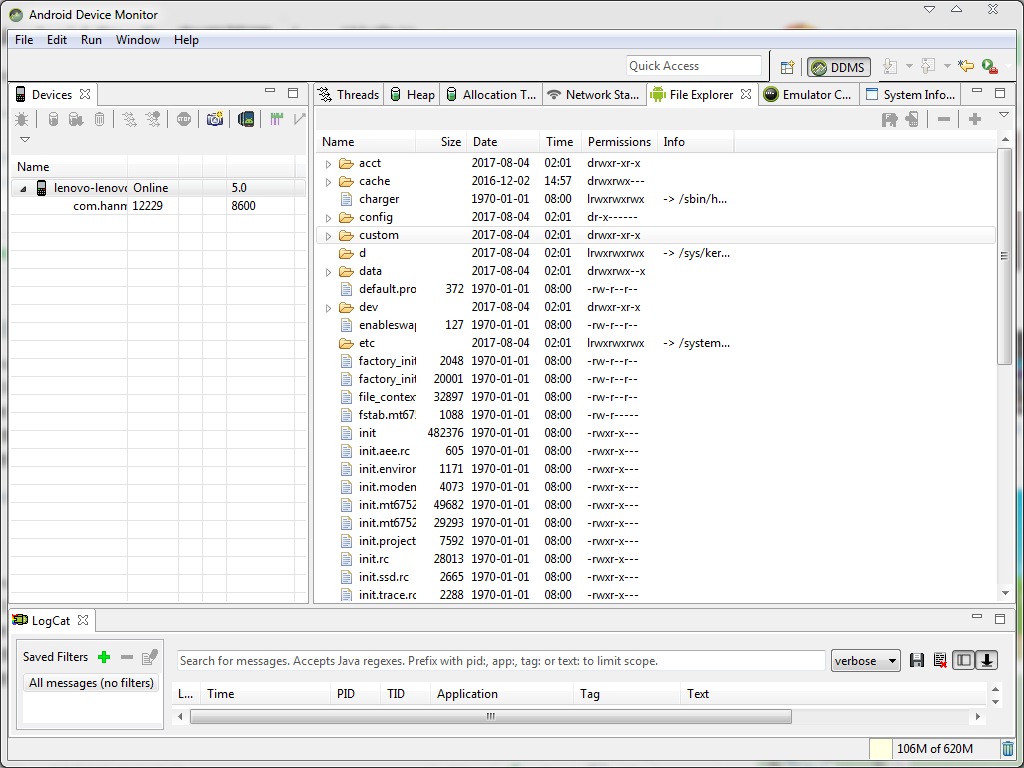Screen dimensions: 1024x768
Task: Click the run external tools icon
Action: tap(990, 66)
